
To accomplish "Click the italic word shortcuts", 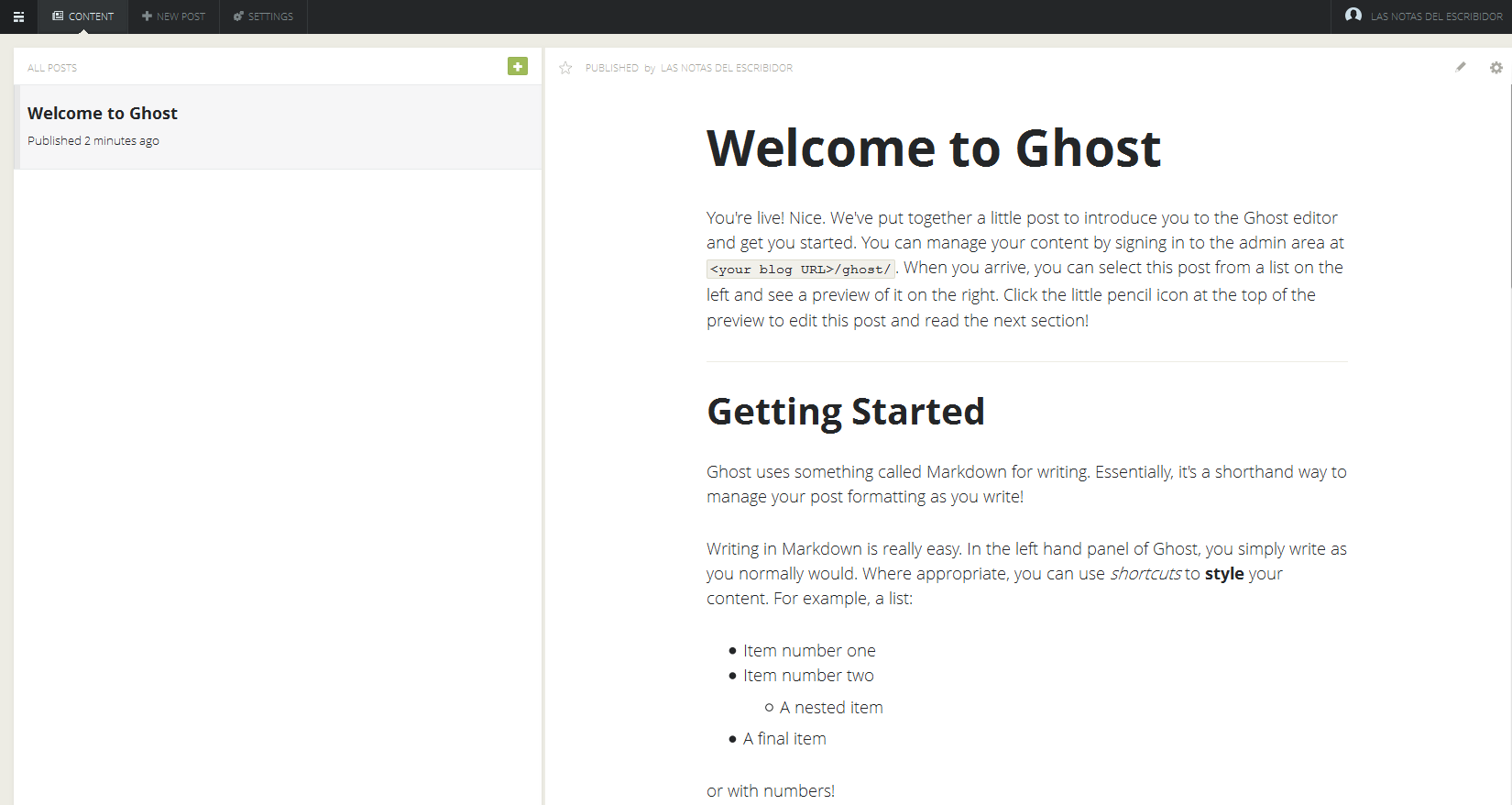I will pyautogui.click(x=1145, y=573).
